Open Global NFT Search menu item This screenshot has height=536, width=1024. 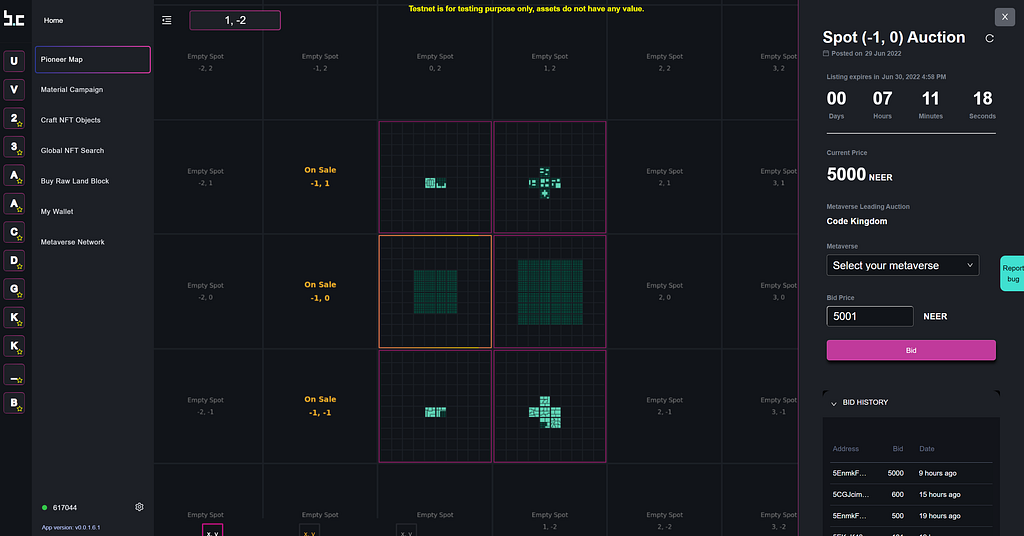tap(72, 150)
